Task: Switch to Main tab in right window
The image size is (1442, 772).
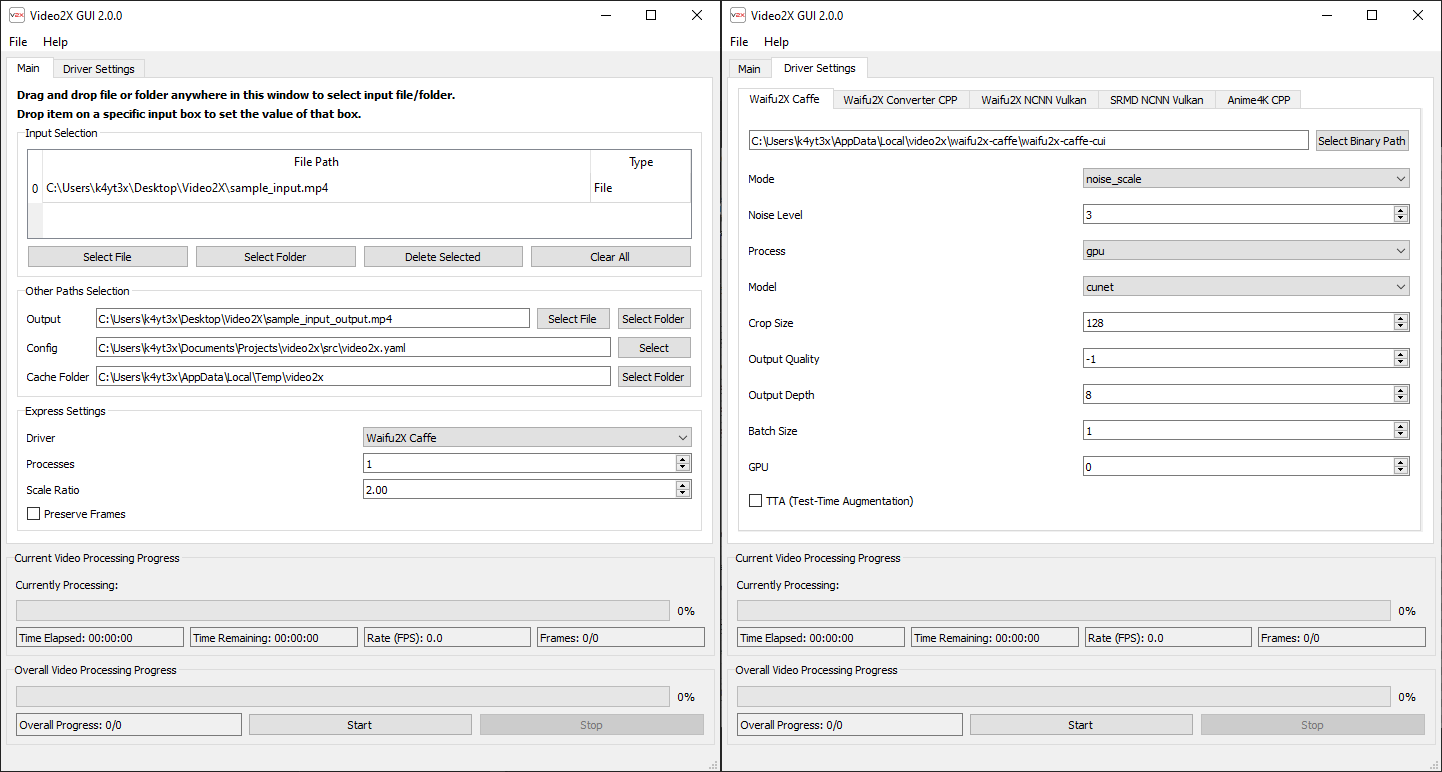Action: (x=749, y=69)
